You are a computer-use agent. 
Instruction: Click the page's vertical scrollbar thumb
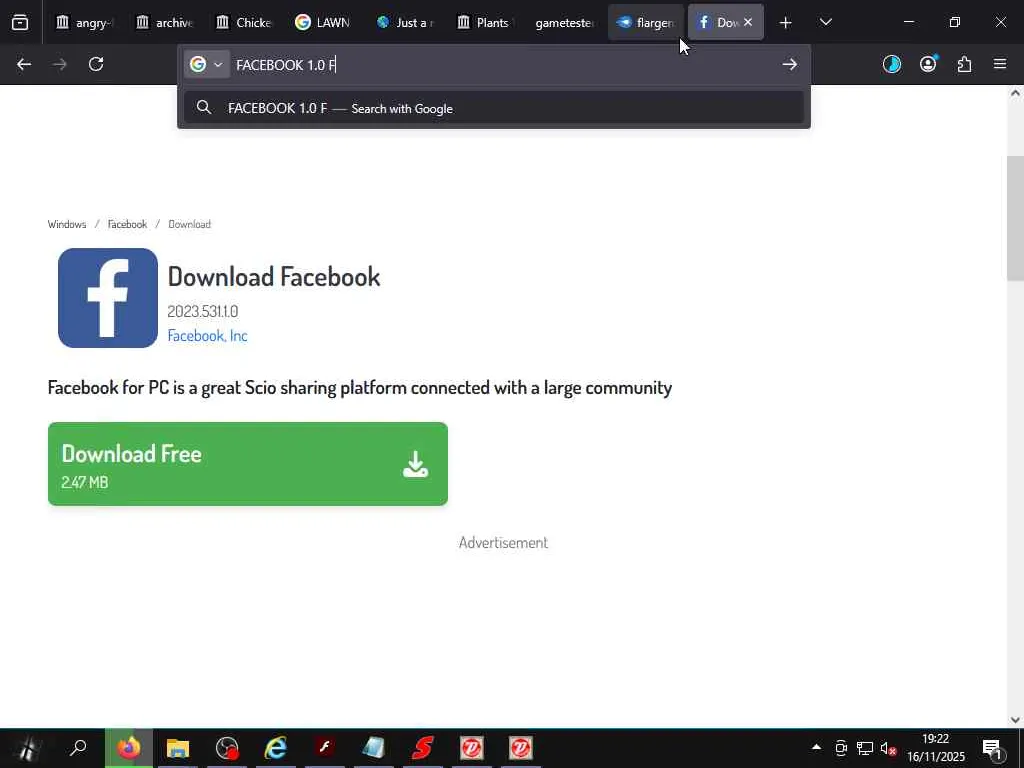(x=1015, y=218)
